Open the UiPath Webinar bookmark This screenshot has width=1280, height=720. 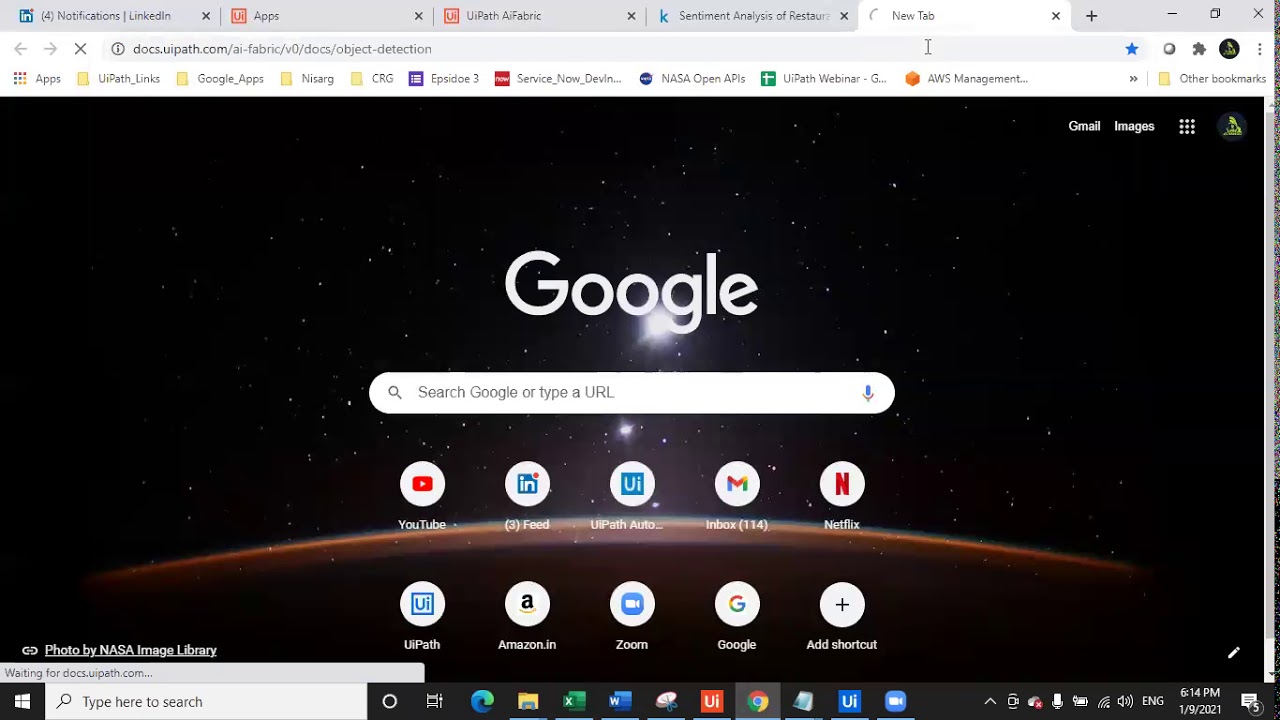[824, 79]
